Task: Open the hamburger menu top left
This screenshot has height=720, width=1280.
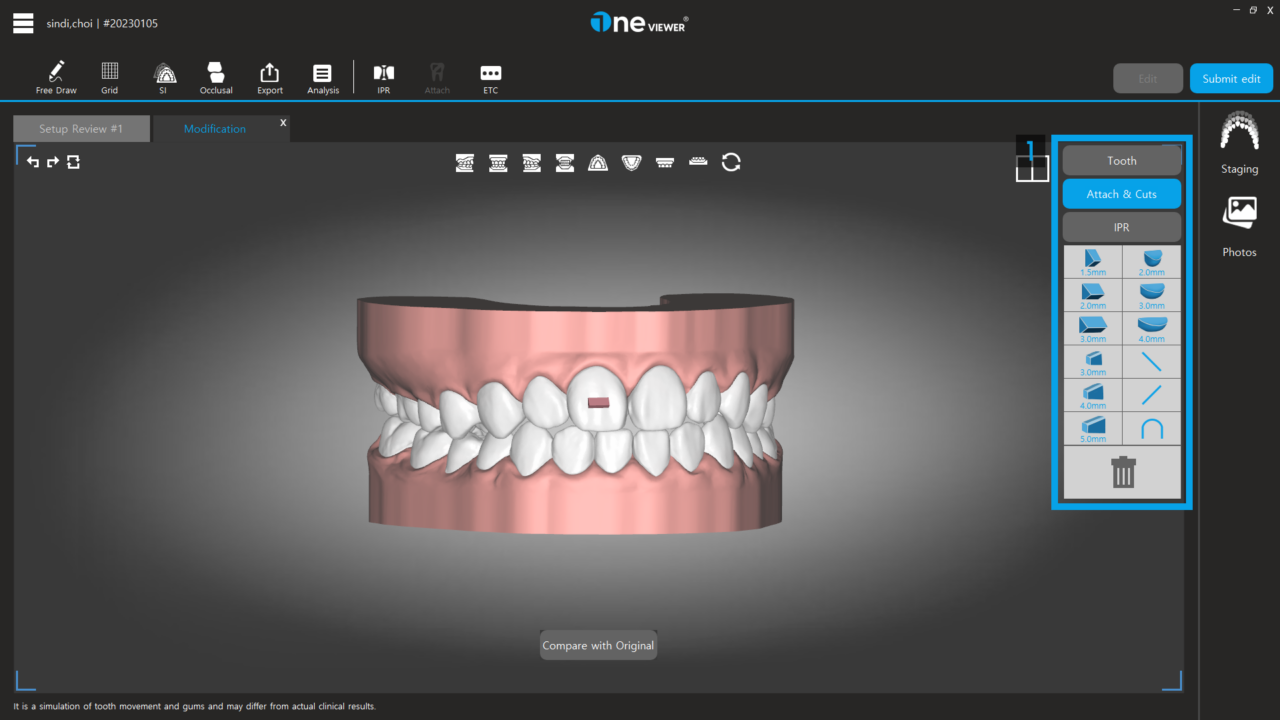Action: 22,22
